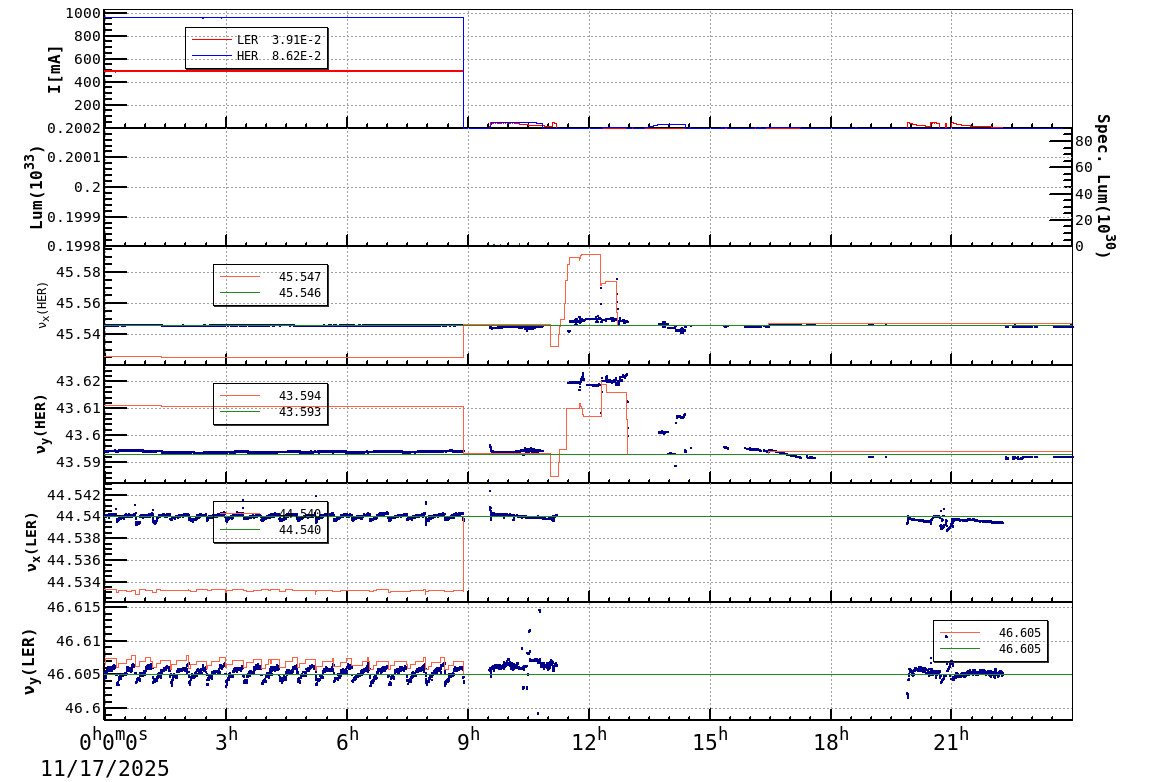Click the 9h time axis label
This screenshot has height=782, width=1154.
[468, 739]
